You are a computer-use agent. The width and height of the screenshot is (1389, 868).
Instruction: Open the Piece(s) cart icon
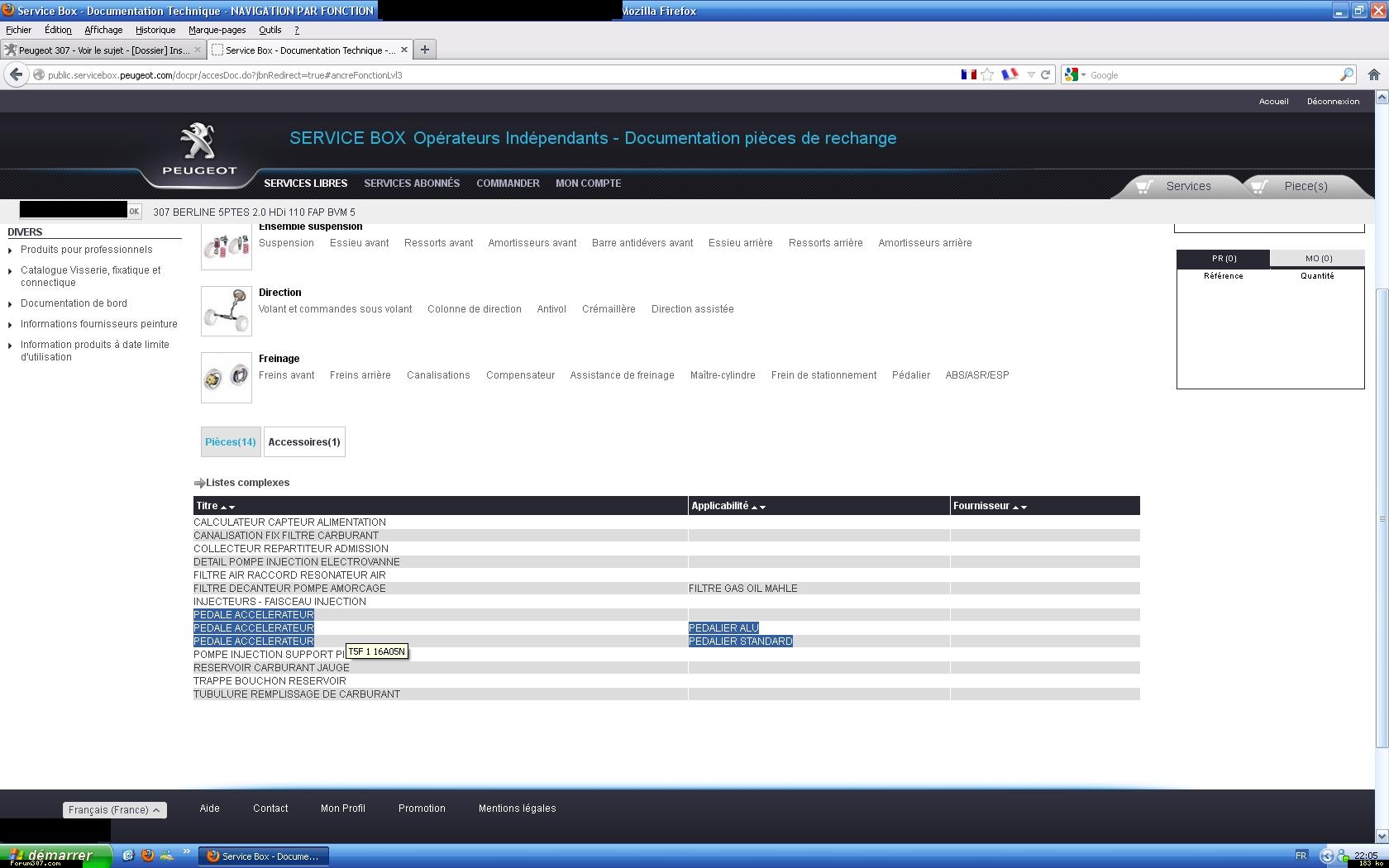[1259, 186]
